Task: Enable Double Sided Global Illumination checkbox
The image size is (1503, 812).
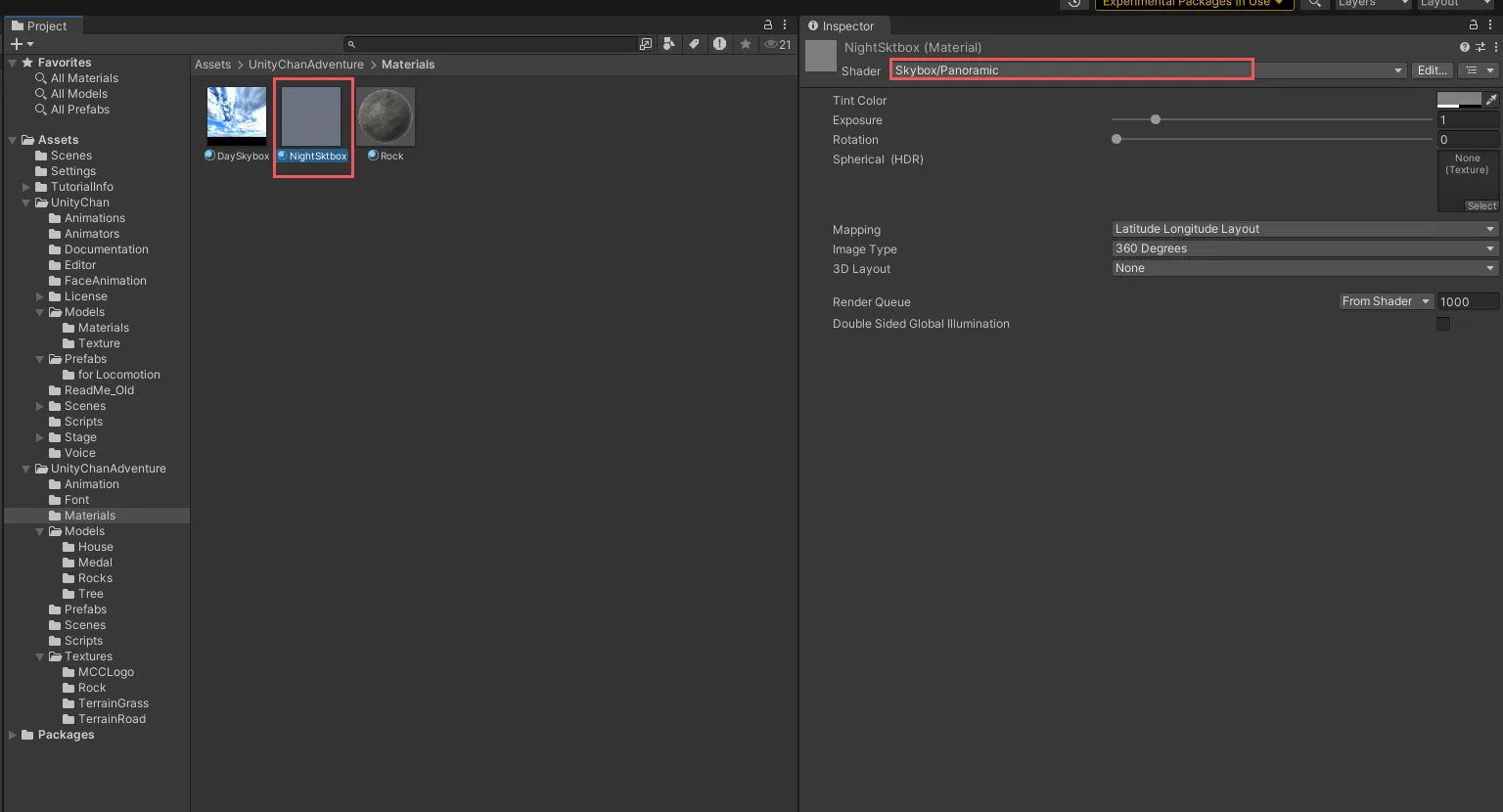Action: click(1443, 324)
